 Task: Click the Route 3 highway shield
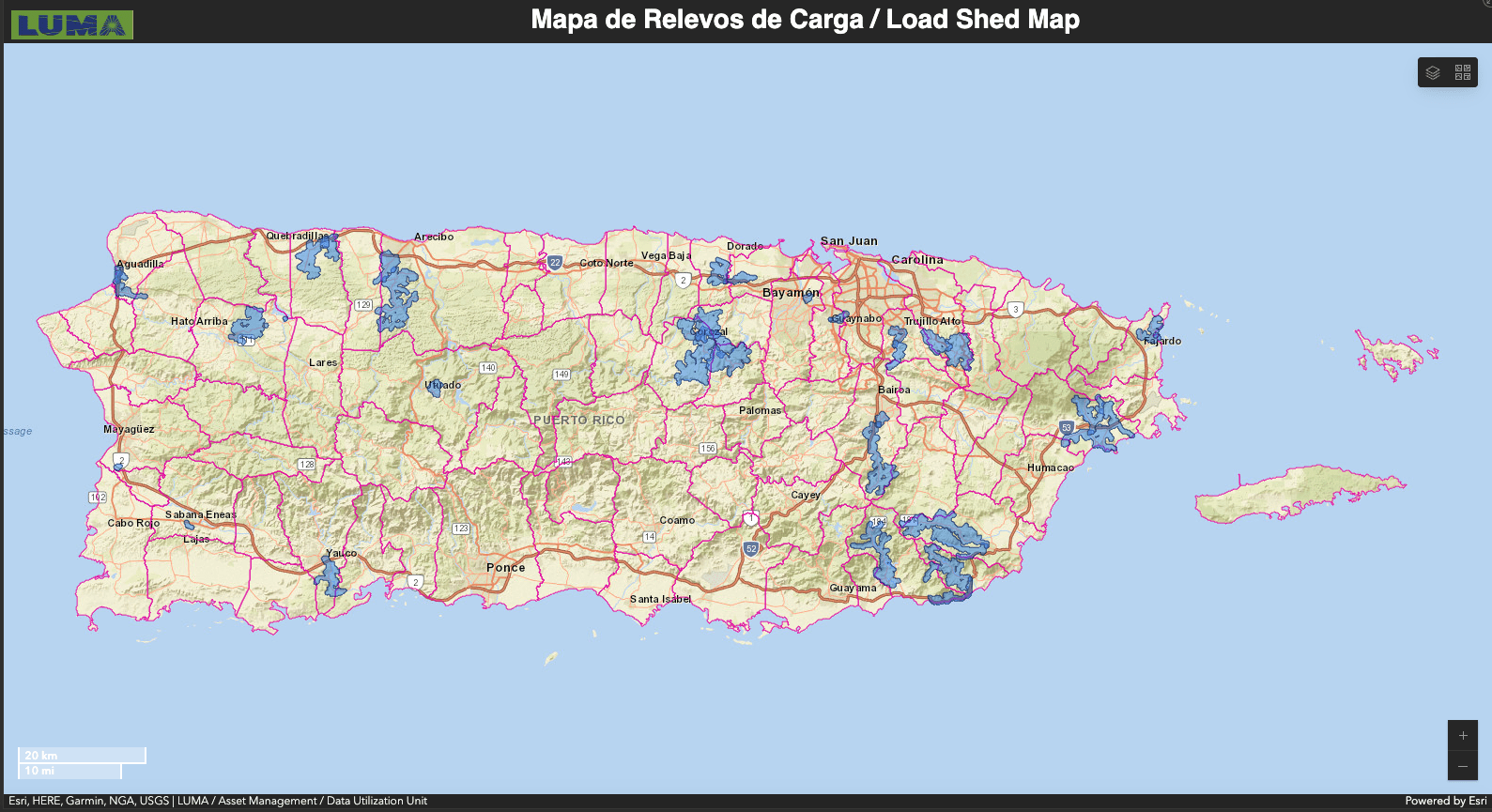coord(1015,309)
